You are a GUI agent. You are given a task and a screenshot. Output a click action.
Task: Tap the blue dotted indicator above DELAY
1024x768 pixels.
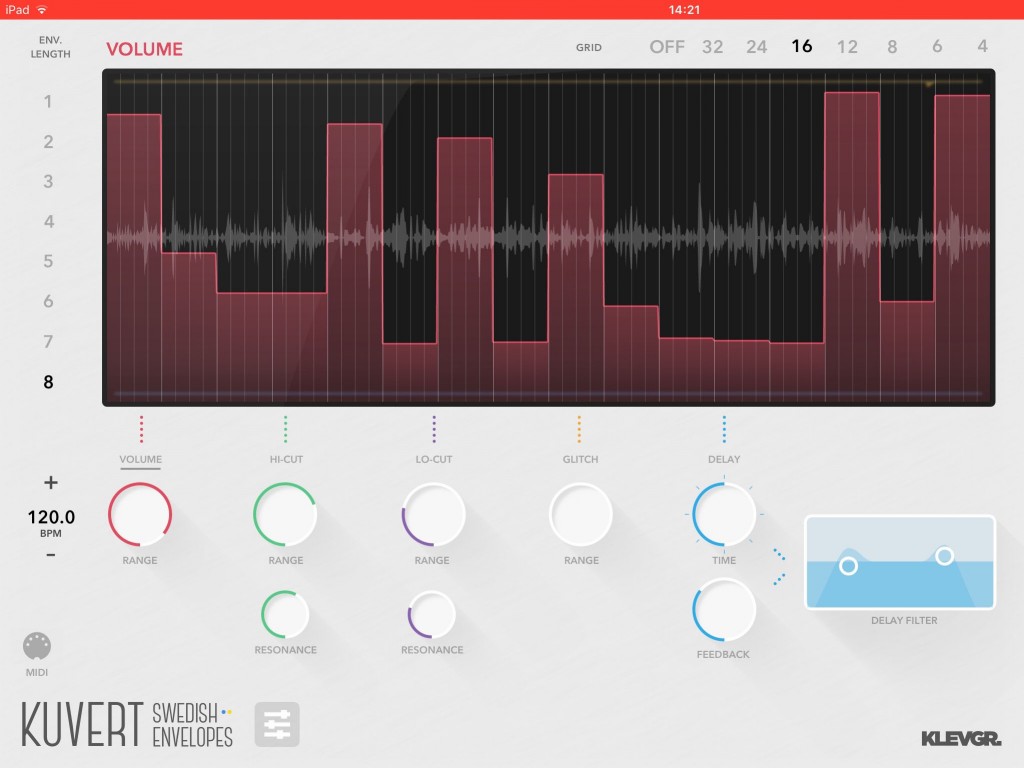724,429
